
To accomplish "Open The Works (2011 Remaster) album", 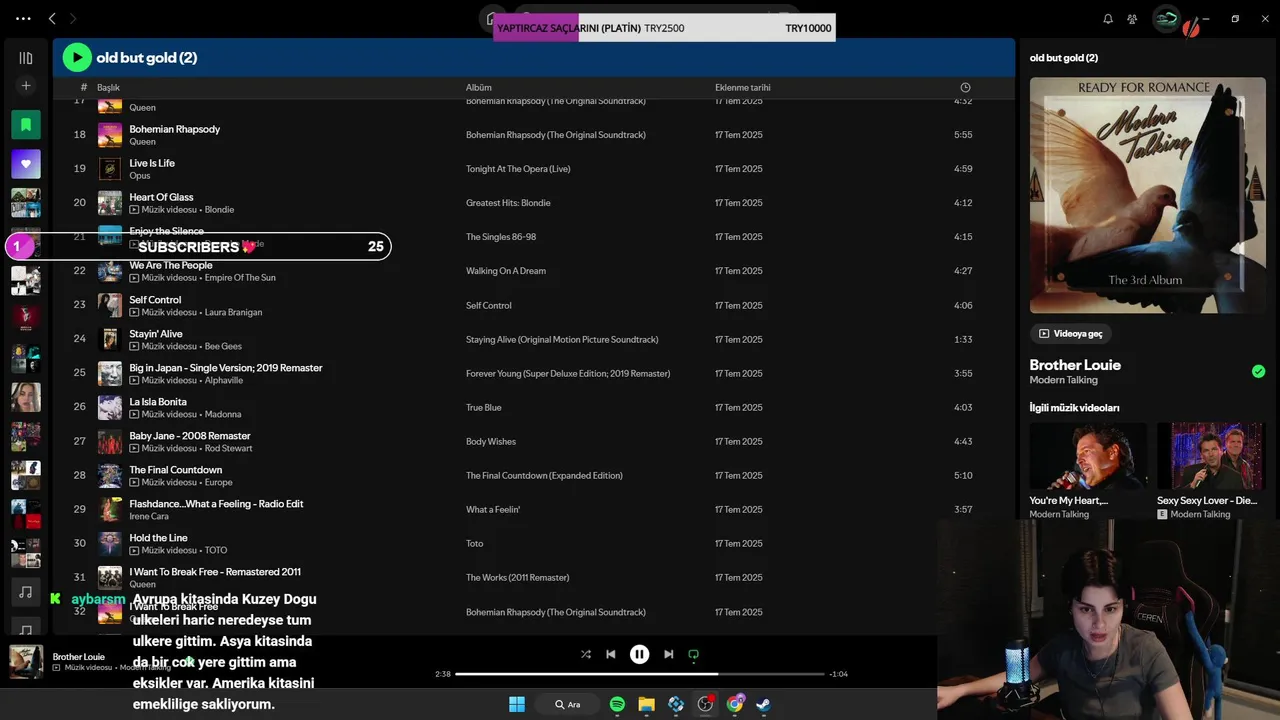I will coord(517,578).
